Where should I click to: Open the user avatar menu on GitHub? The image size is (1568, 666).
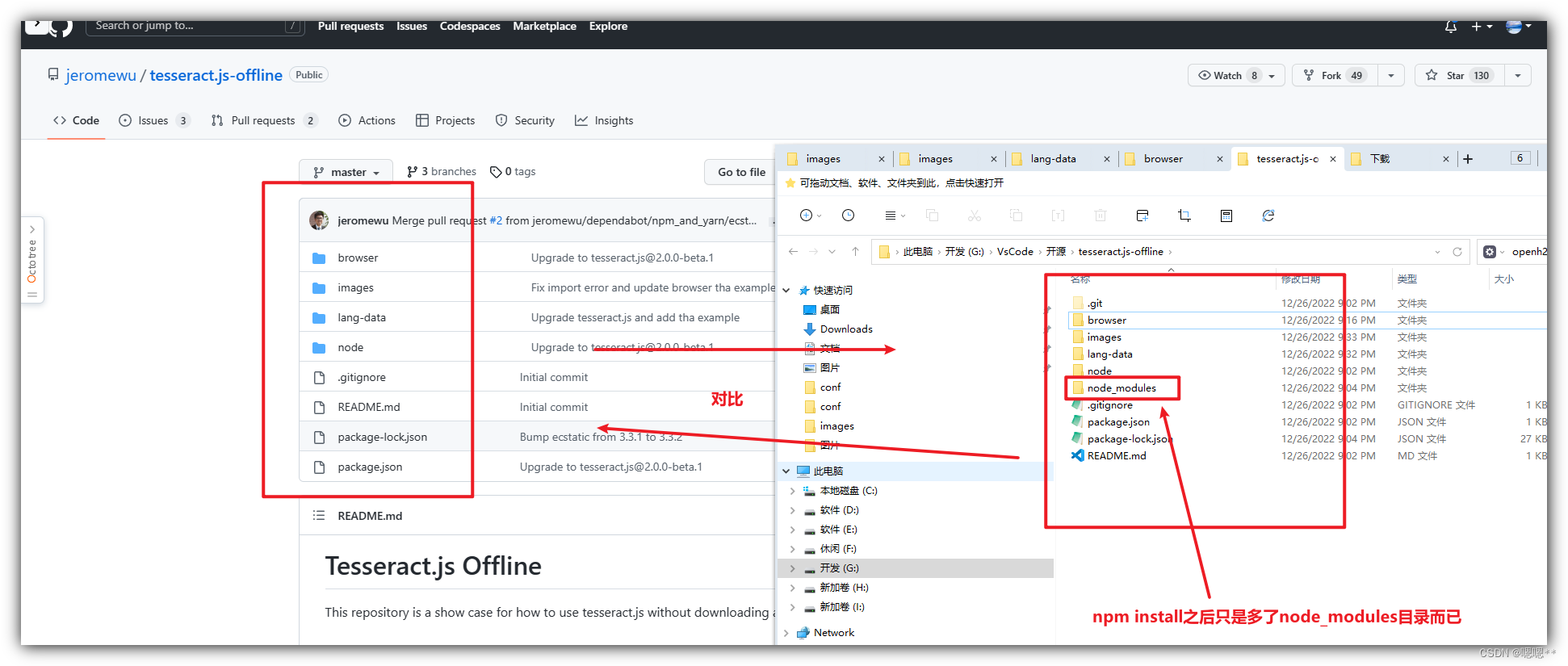pos(1519,27)
